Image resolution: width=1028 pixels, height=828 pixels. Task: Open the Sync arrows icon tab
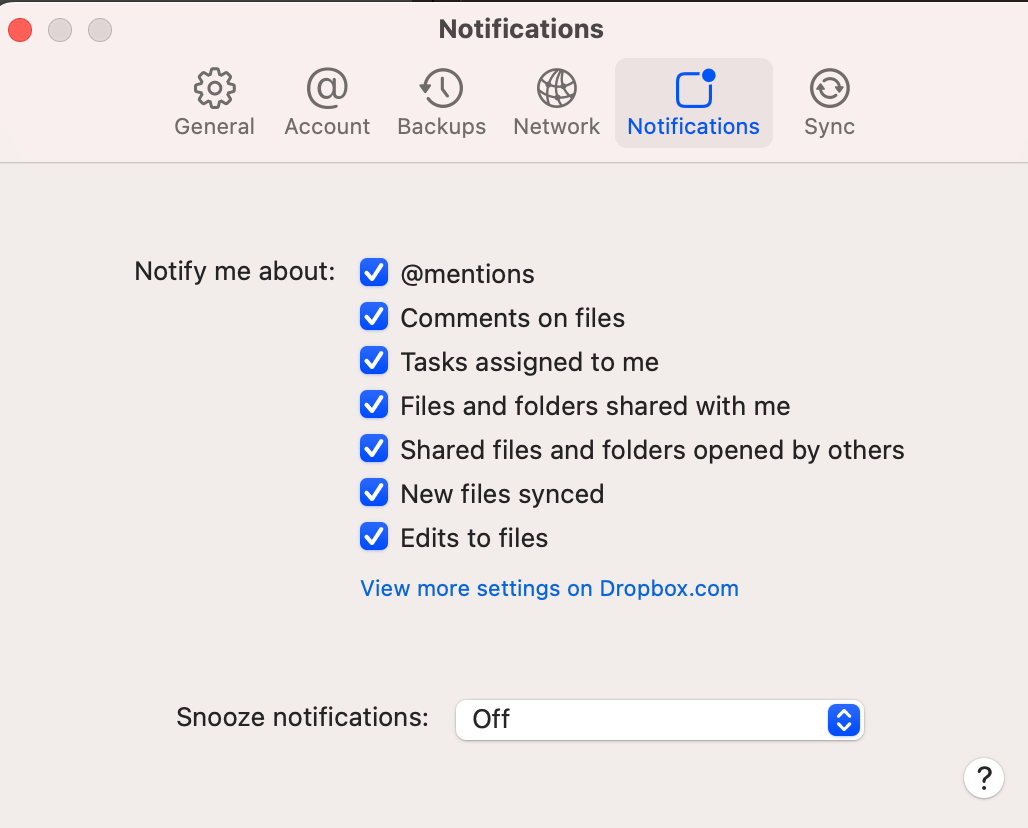coord(829,88)
